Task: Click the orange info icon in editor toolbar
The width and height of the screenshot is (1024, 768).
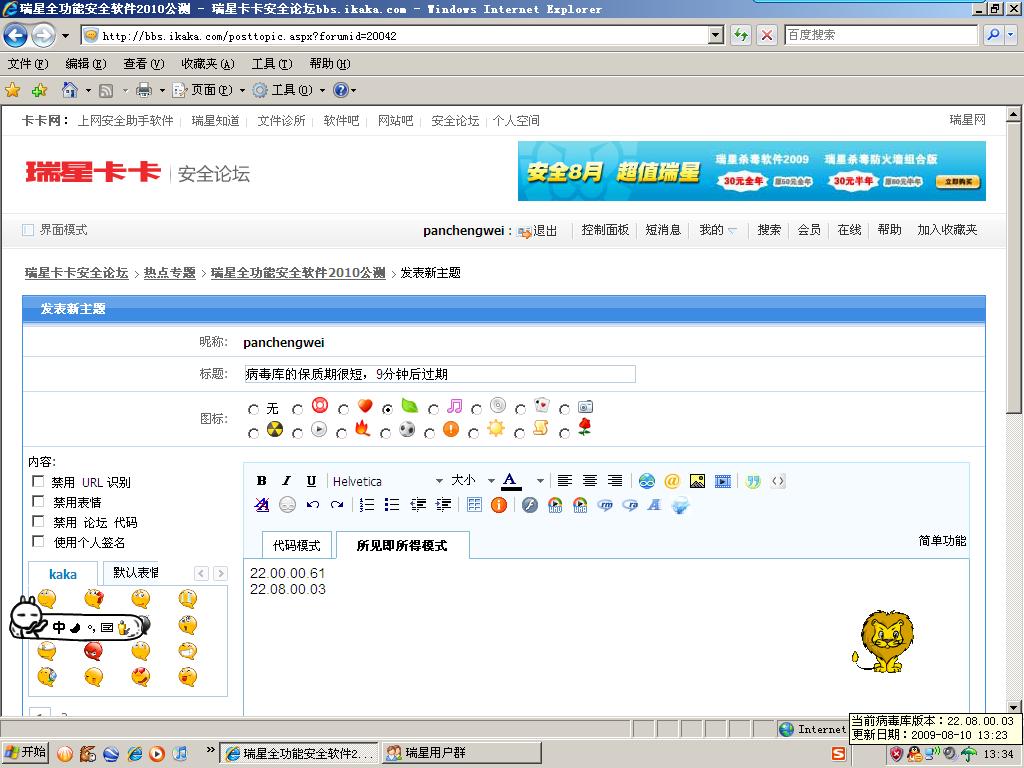Action: (x=498, y=505)
